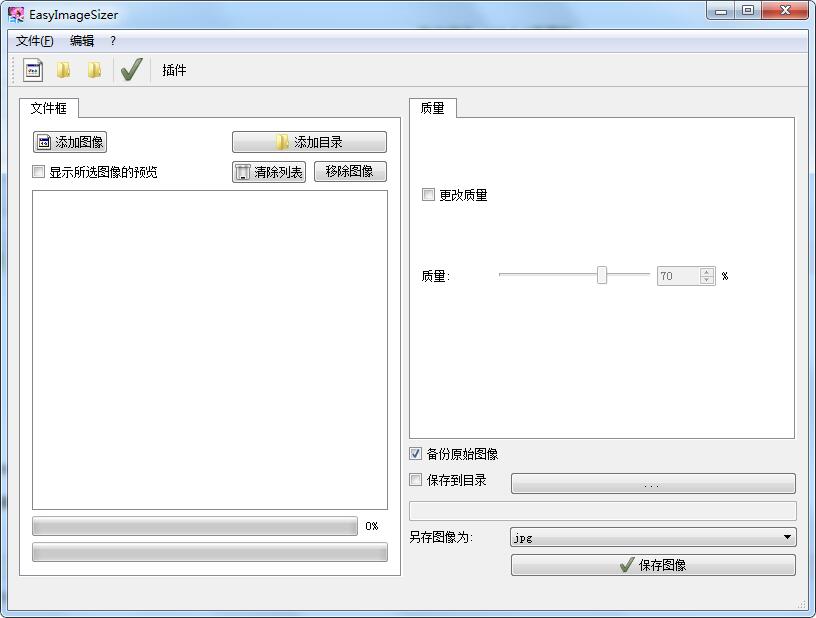Click the second yellow folder toolbar icon
Screen dimensions: 816x618
94,70
